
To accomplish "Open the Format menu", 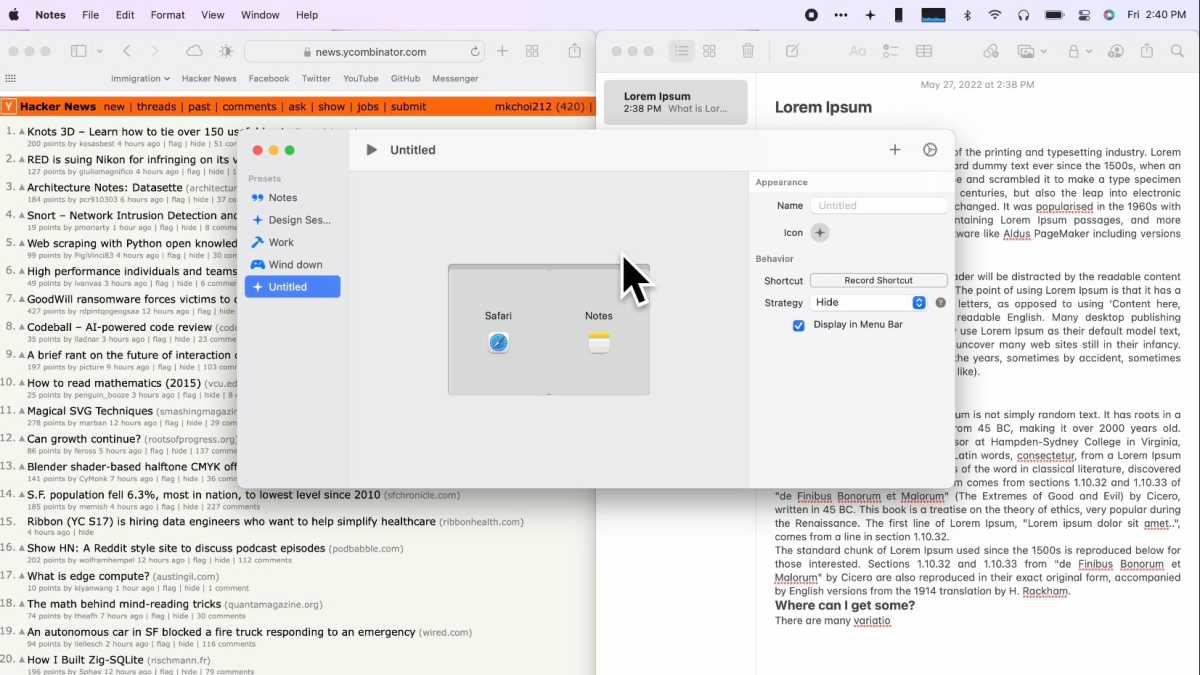I will [168, 15].
